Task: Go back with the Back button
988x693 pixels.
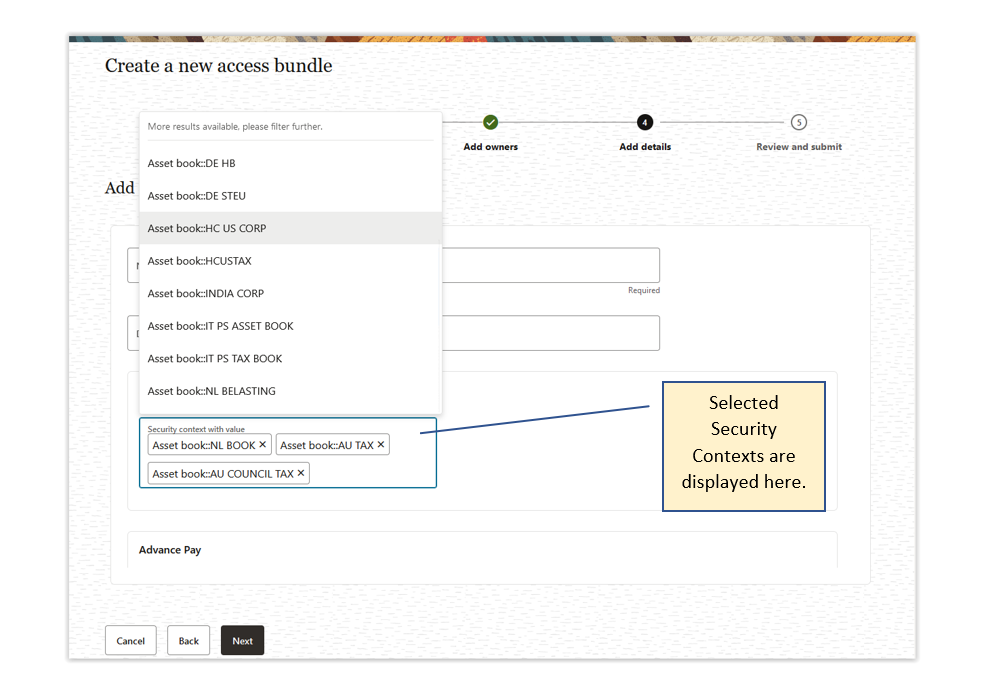Action: 189,641
